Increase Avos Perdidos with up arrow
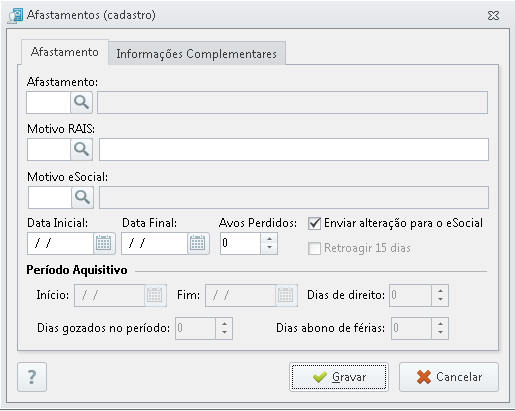Viewport: 515px width, 411px height. [x=269, y=239]
